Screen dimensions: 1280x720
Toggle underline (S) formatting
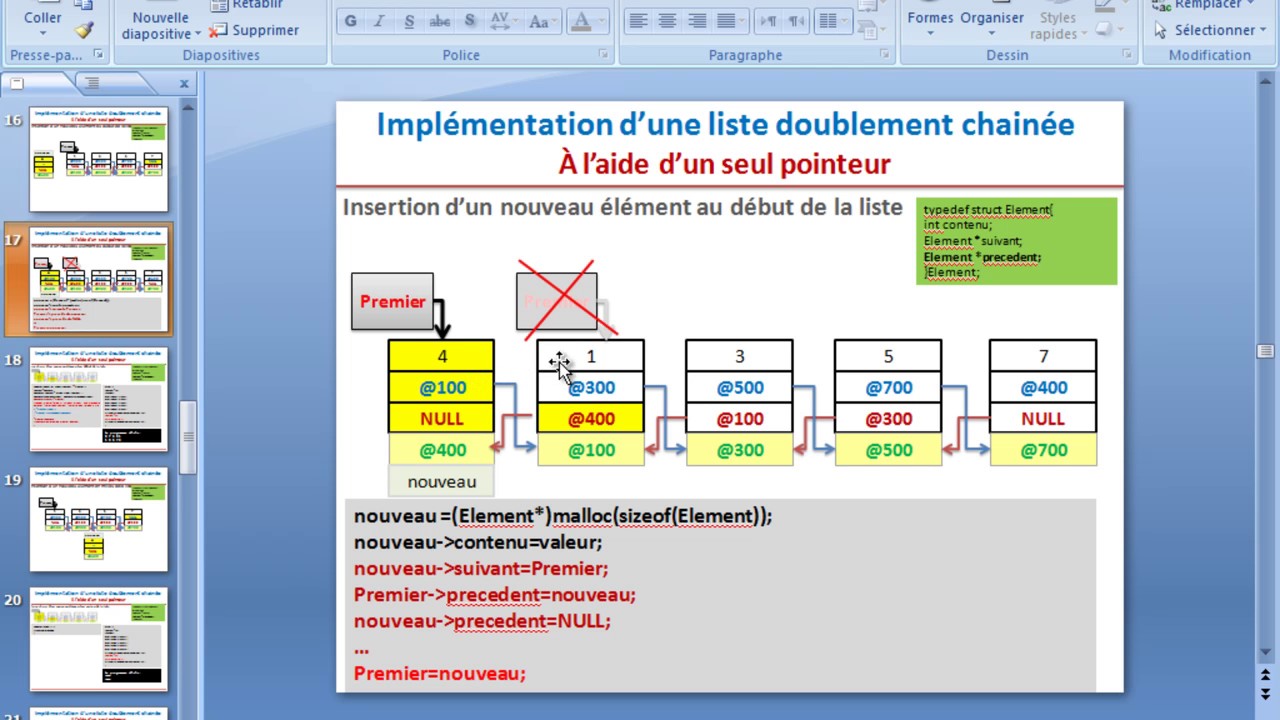pyautogui.click(x=409, y=21)
